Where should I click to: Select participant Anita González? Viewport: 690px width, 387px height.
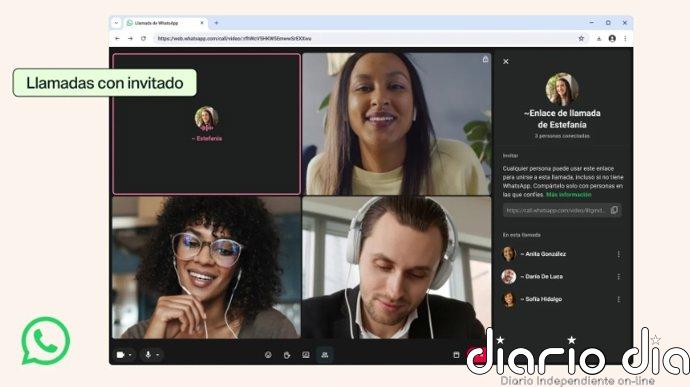[x=562, y=254]
